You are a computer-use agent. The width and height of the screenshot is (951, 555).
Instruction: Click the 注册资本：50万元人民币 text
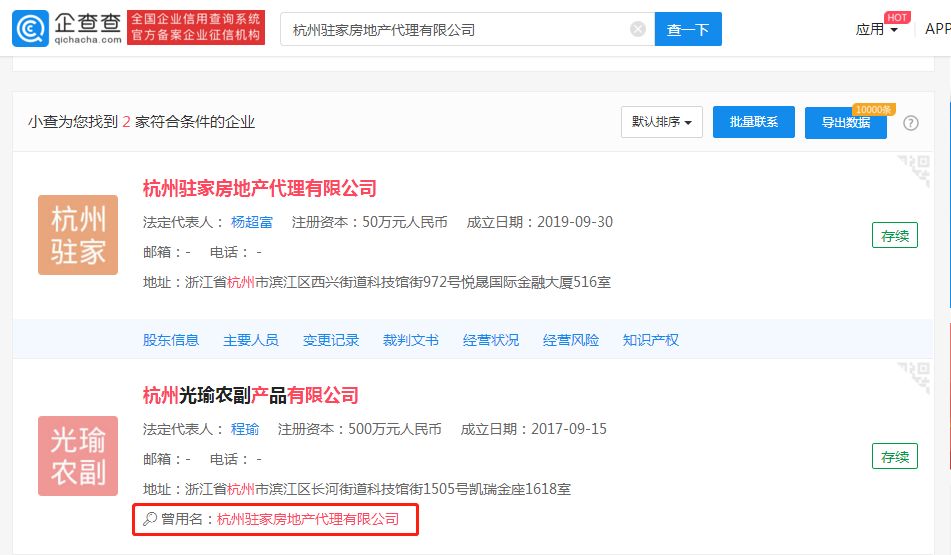(369, 222)
